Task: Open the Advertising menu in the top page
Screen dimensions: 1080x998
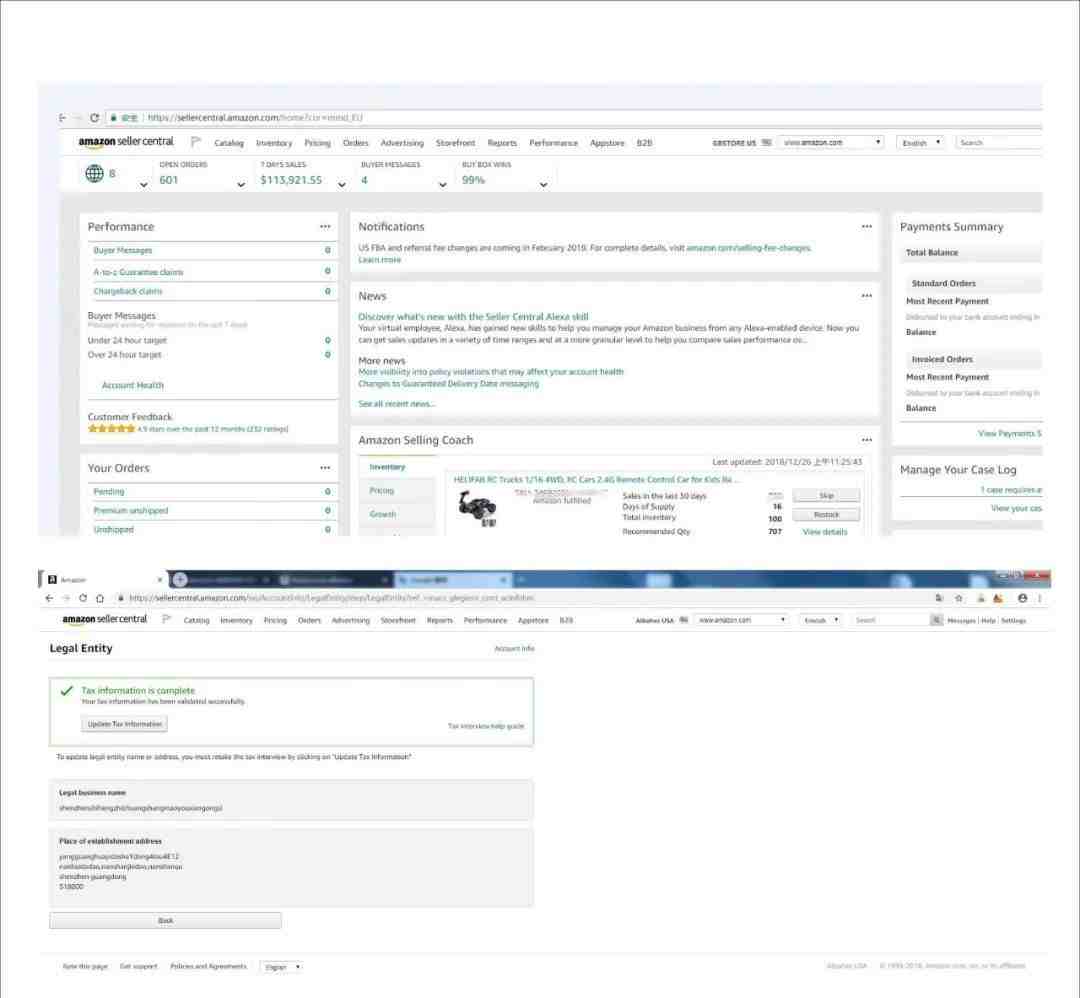Action: (x=402, y=143)
